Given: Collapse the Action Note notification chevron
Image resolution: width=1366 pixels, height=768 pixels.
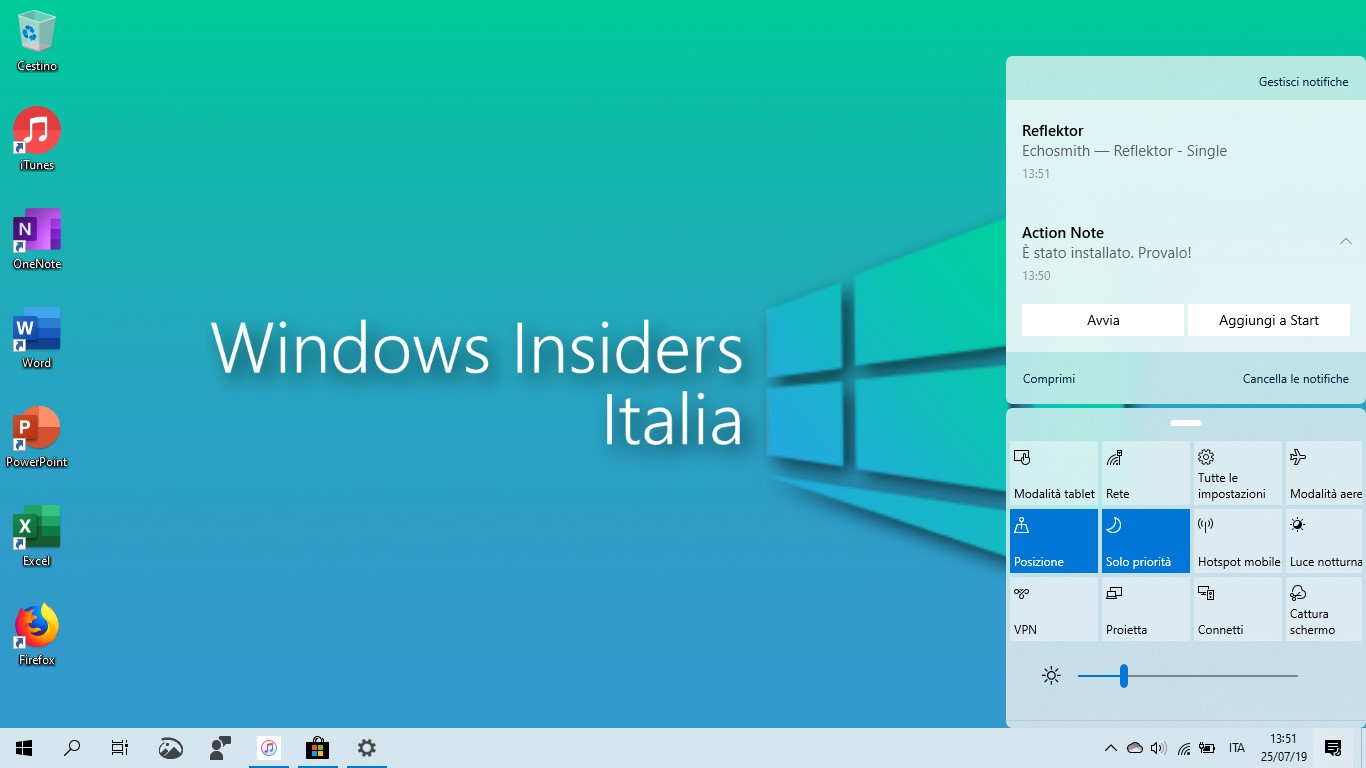Looking at the screenshot, I should (1346, 241).
